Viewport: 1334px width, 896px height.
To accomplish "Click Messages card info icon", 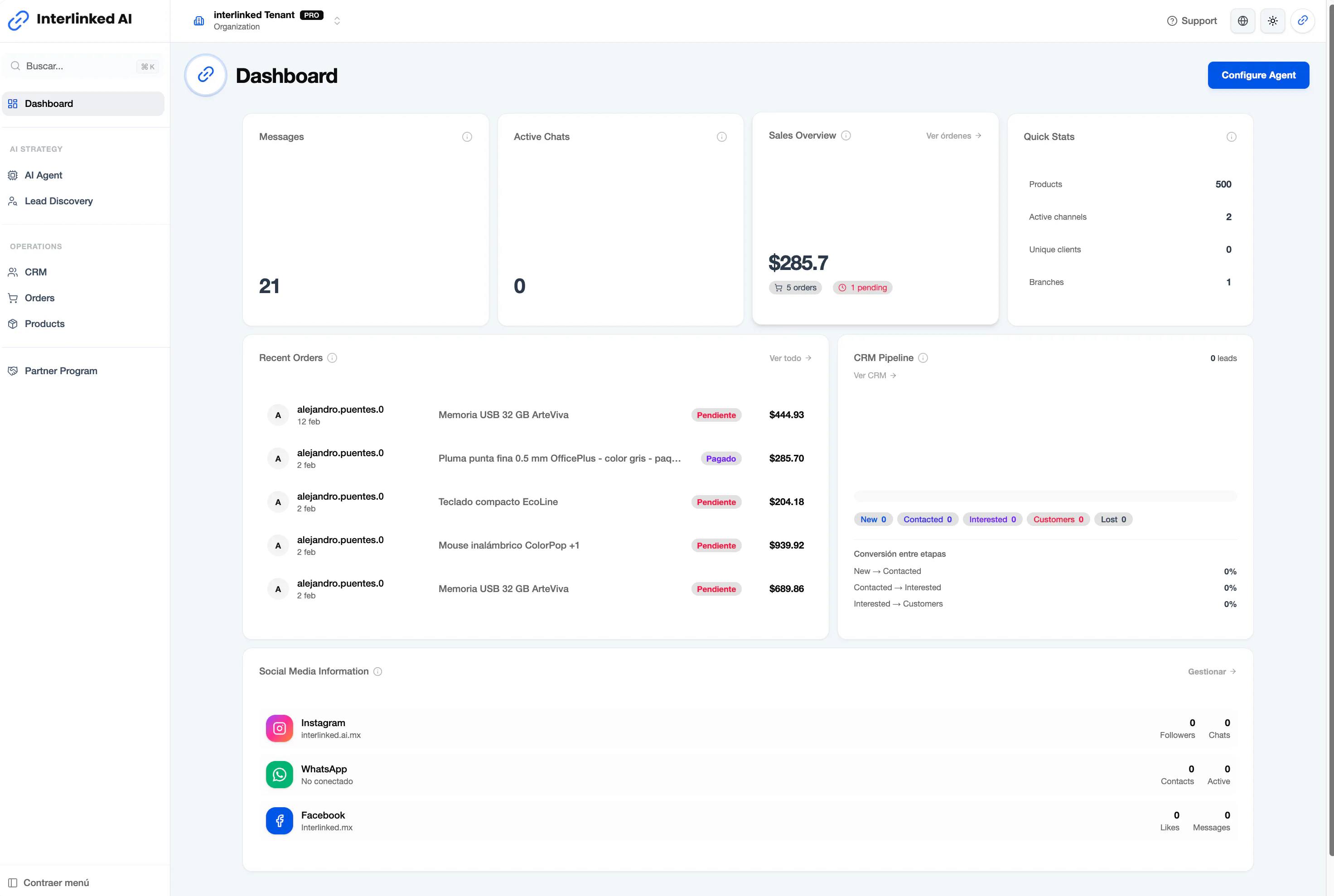I will (x=467, y=136).
